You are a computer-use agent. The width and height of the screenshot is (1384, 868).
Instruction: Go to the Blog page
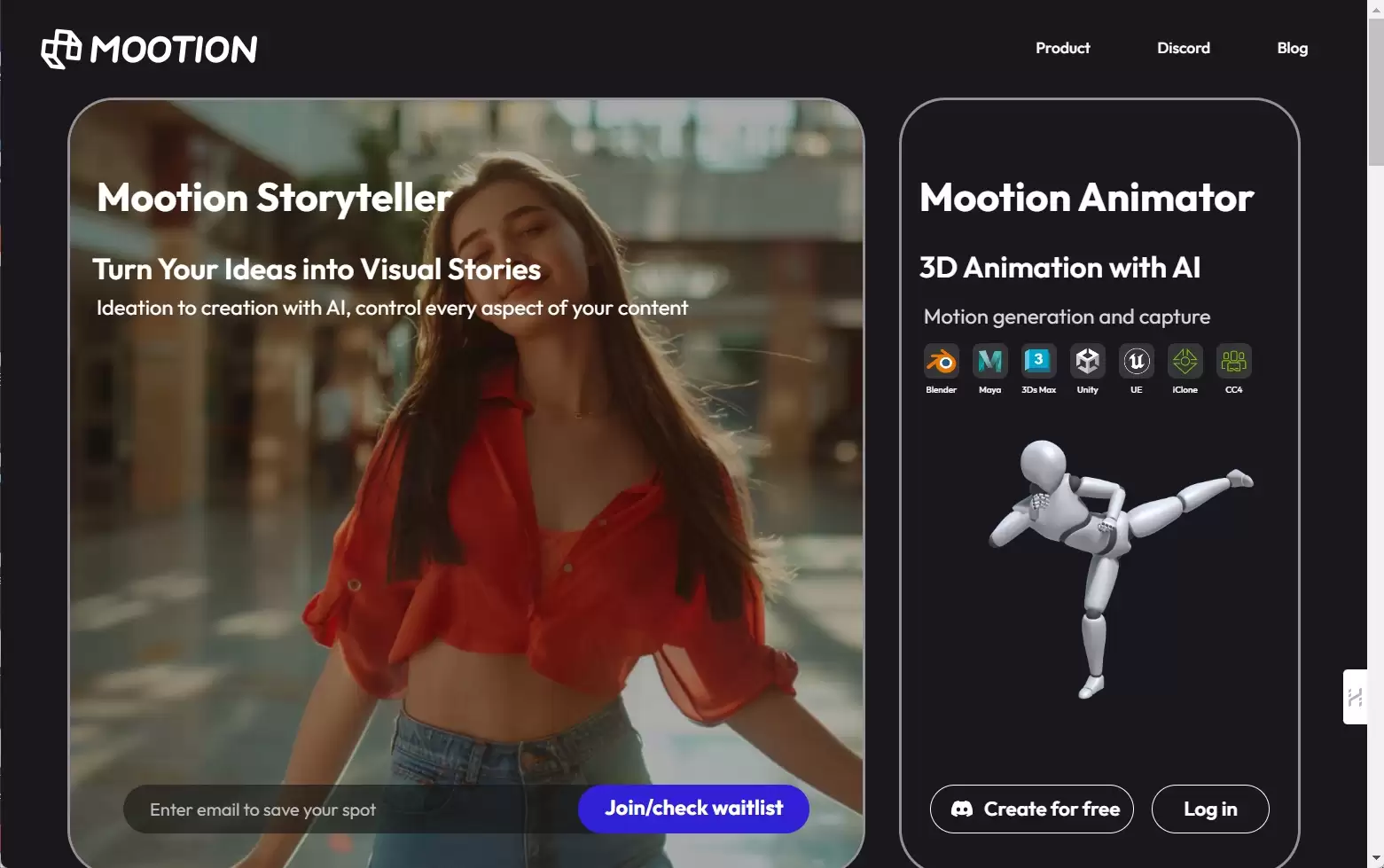click(x=1293, y=48)
